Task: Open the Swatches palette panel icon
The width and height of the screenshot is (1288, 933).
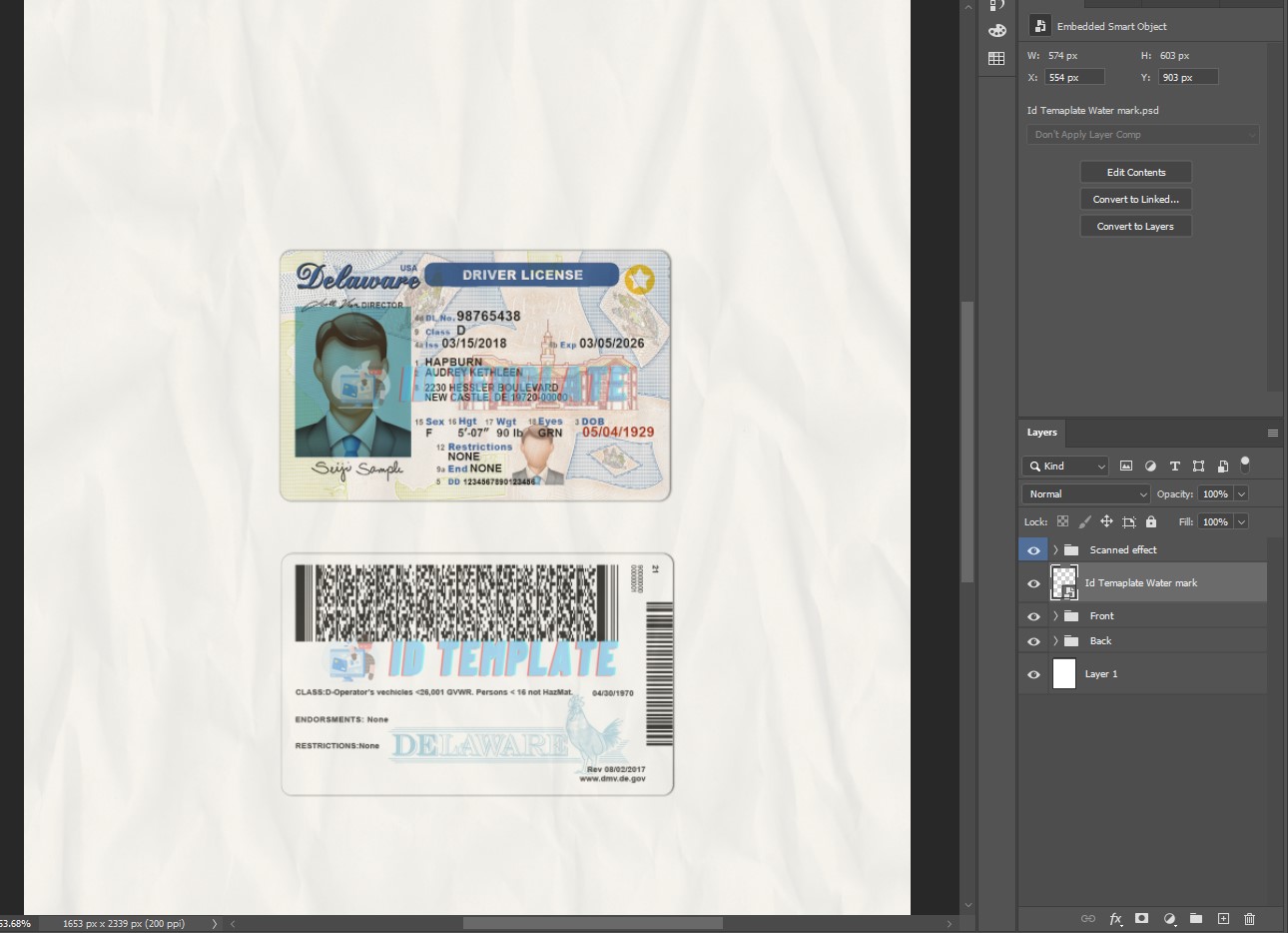Action: (996, 31)
